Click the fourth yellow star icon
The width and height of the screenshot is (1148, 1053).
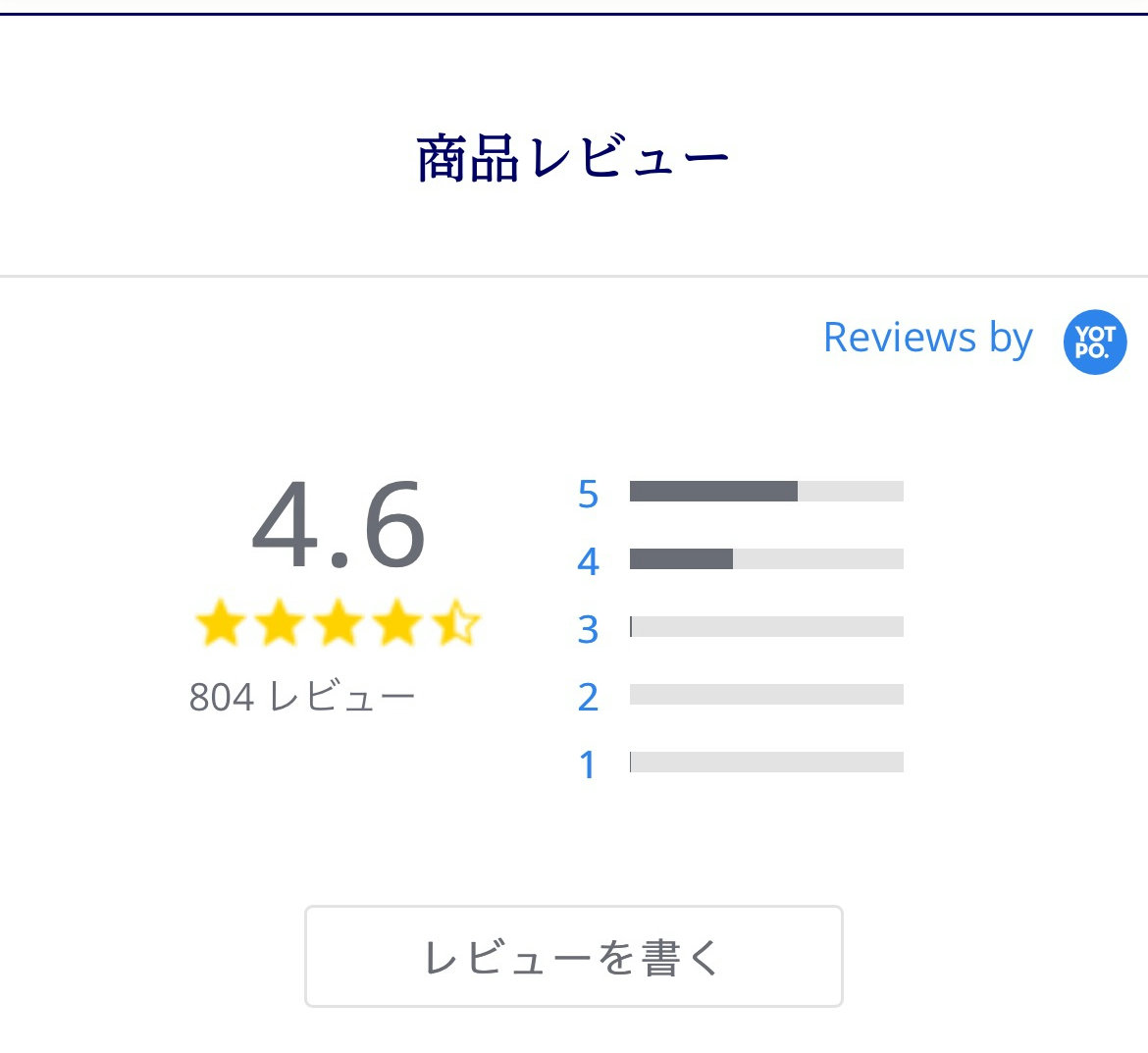pos(396,622)
